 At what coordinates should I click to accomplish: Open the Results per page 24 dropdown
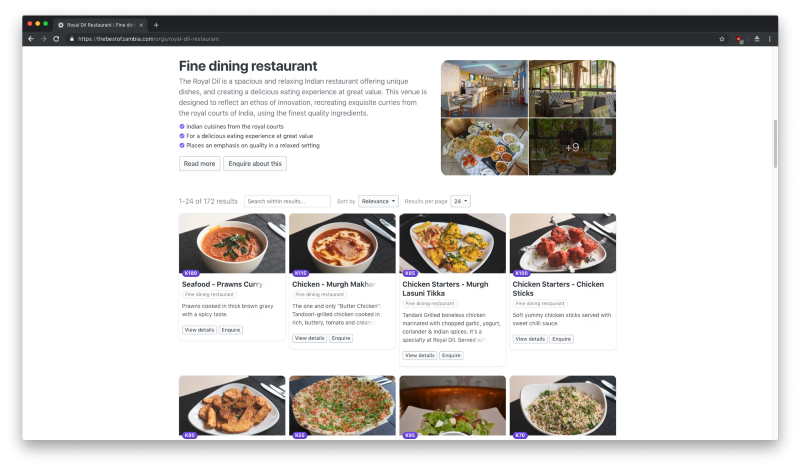point(461,201)
